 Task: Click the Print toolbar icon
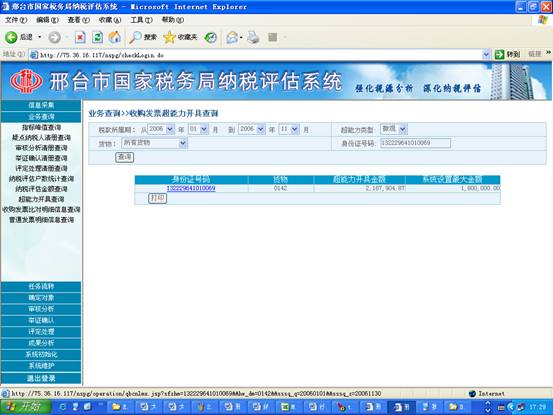253,37
